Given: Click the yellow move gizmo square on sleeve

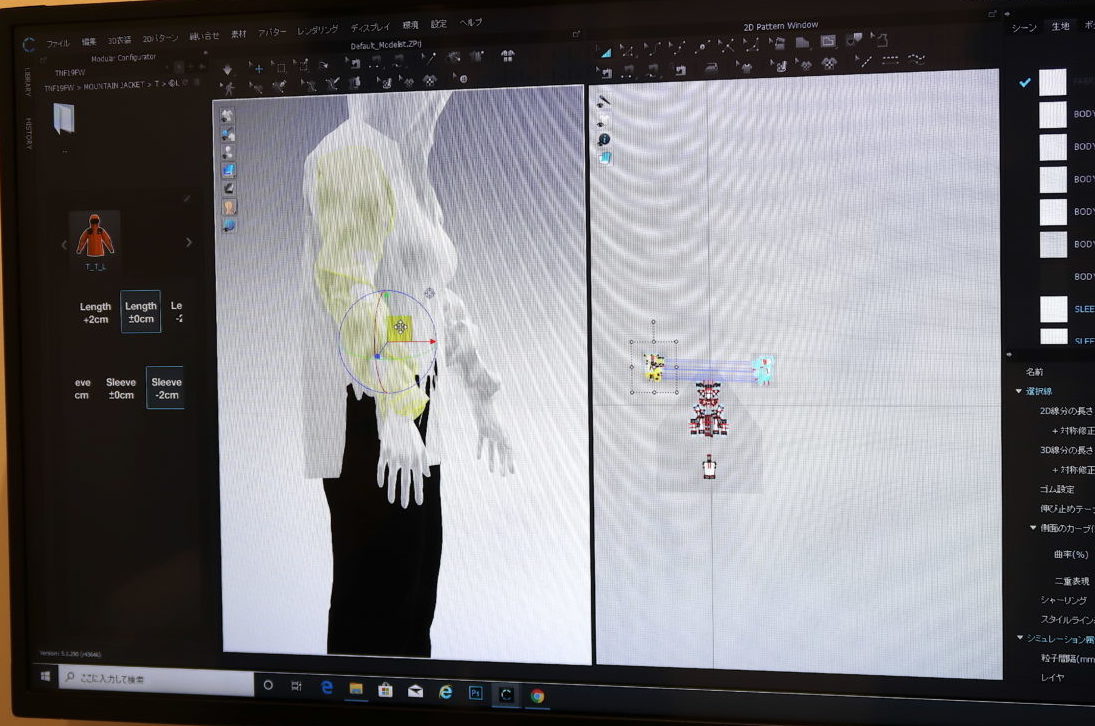Looking at the screenshot, I should click(399, 328).
